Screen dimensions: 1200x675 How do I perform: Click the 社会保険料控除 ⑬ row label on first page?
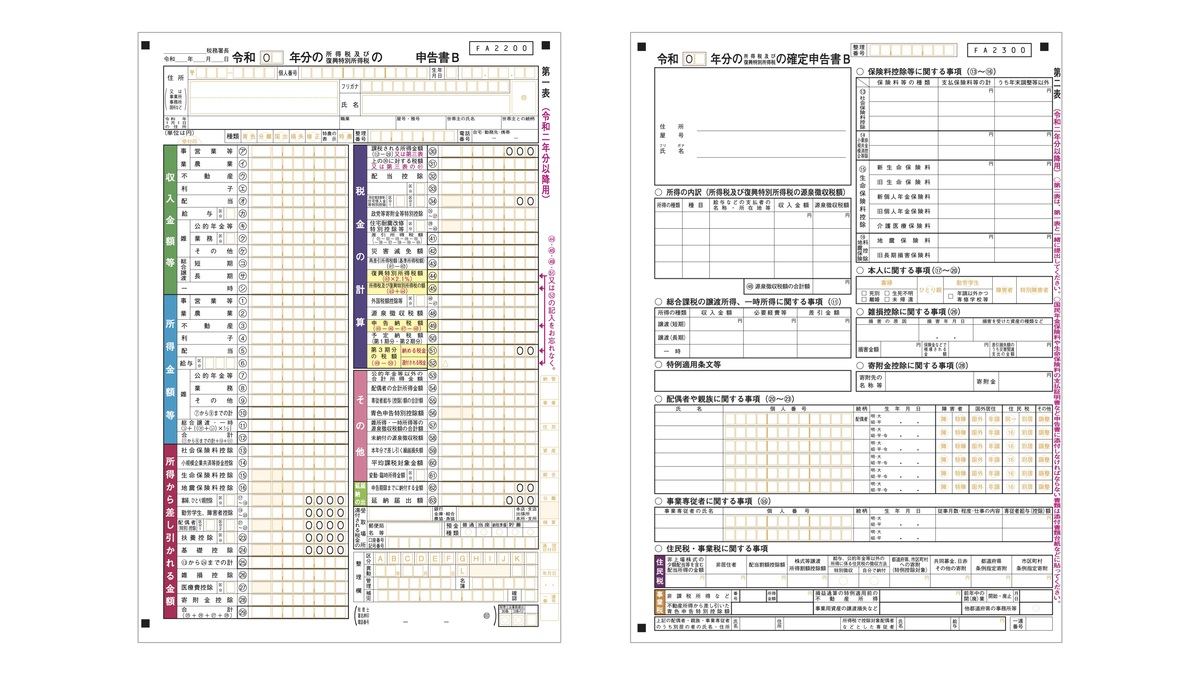[x=206, y=450]
